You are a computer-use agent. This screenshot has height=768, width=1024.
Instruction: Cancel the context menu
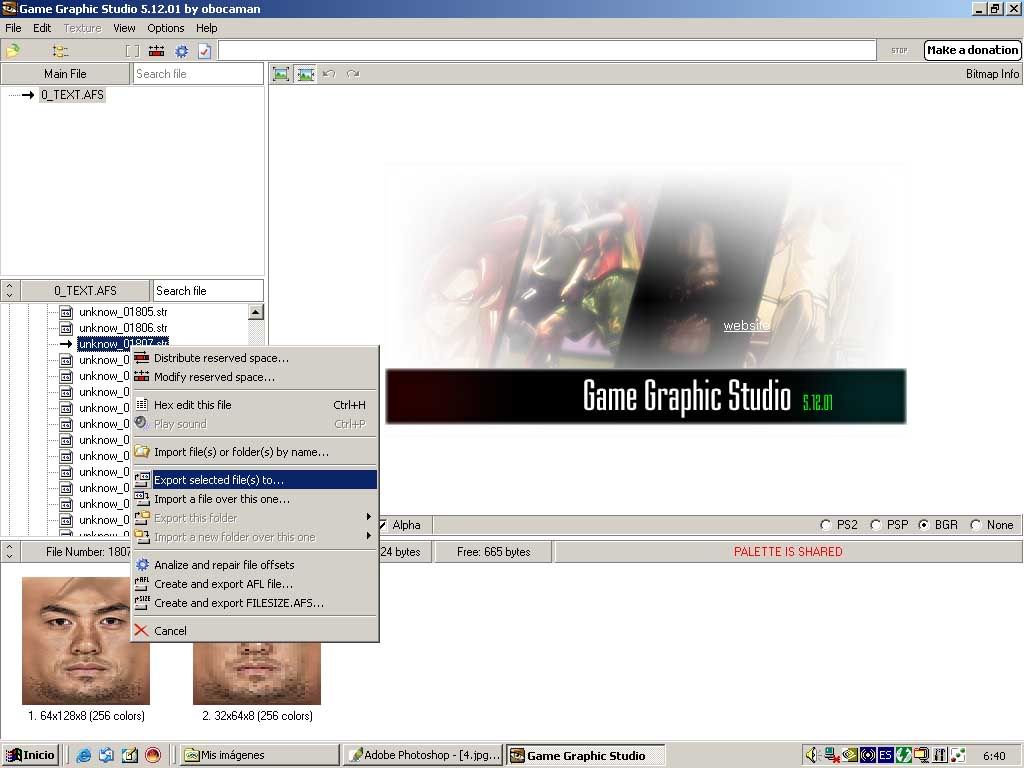click(x=255, y=631)
